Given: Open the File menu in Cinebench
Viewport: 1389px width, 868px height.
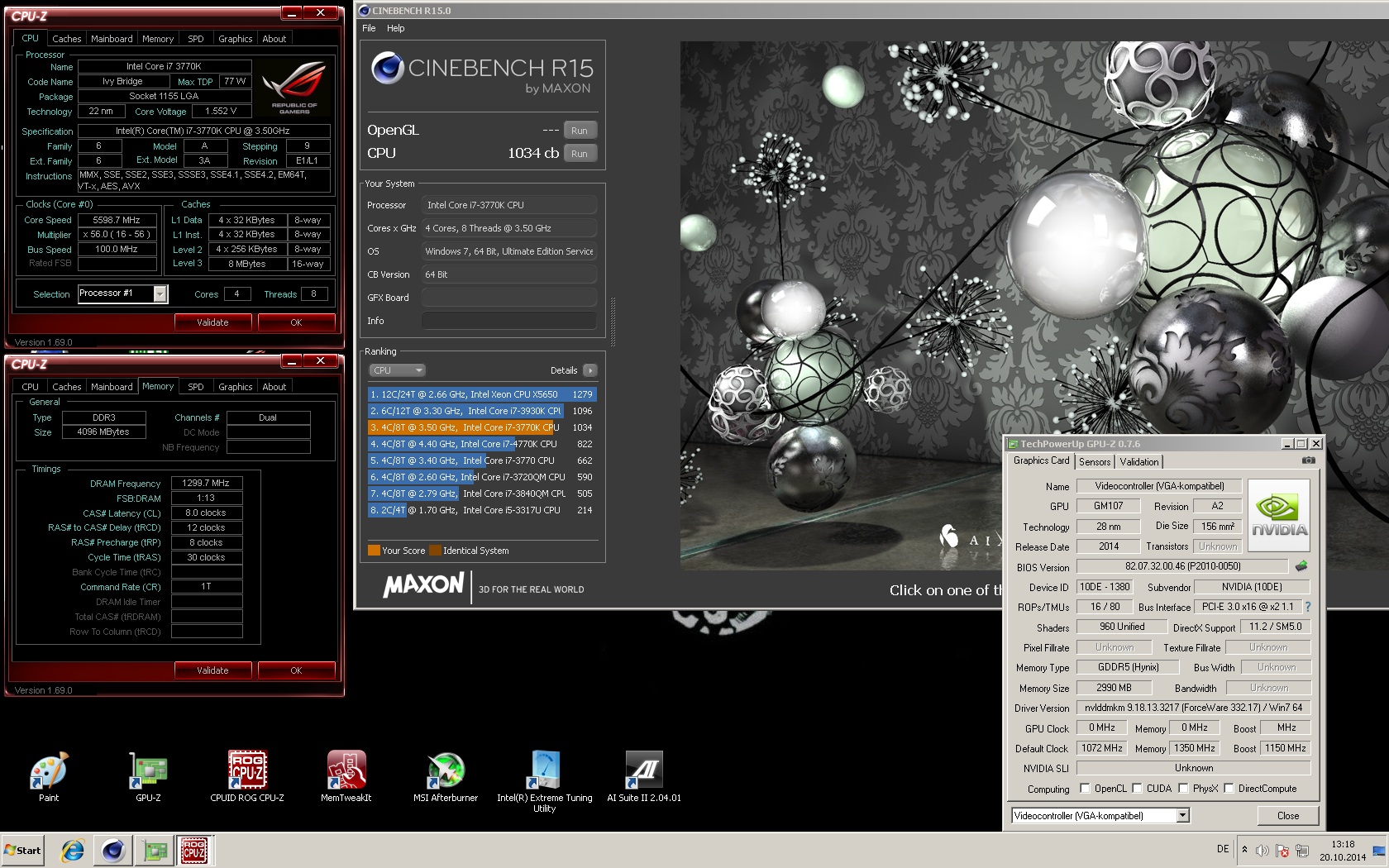Looking at the screenshot, I should [x=369, y=28].
